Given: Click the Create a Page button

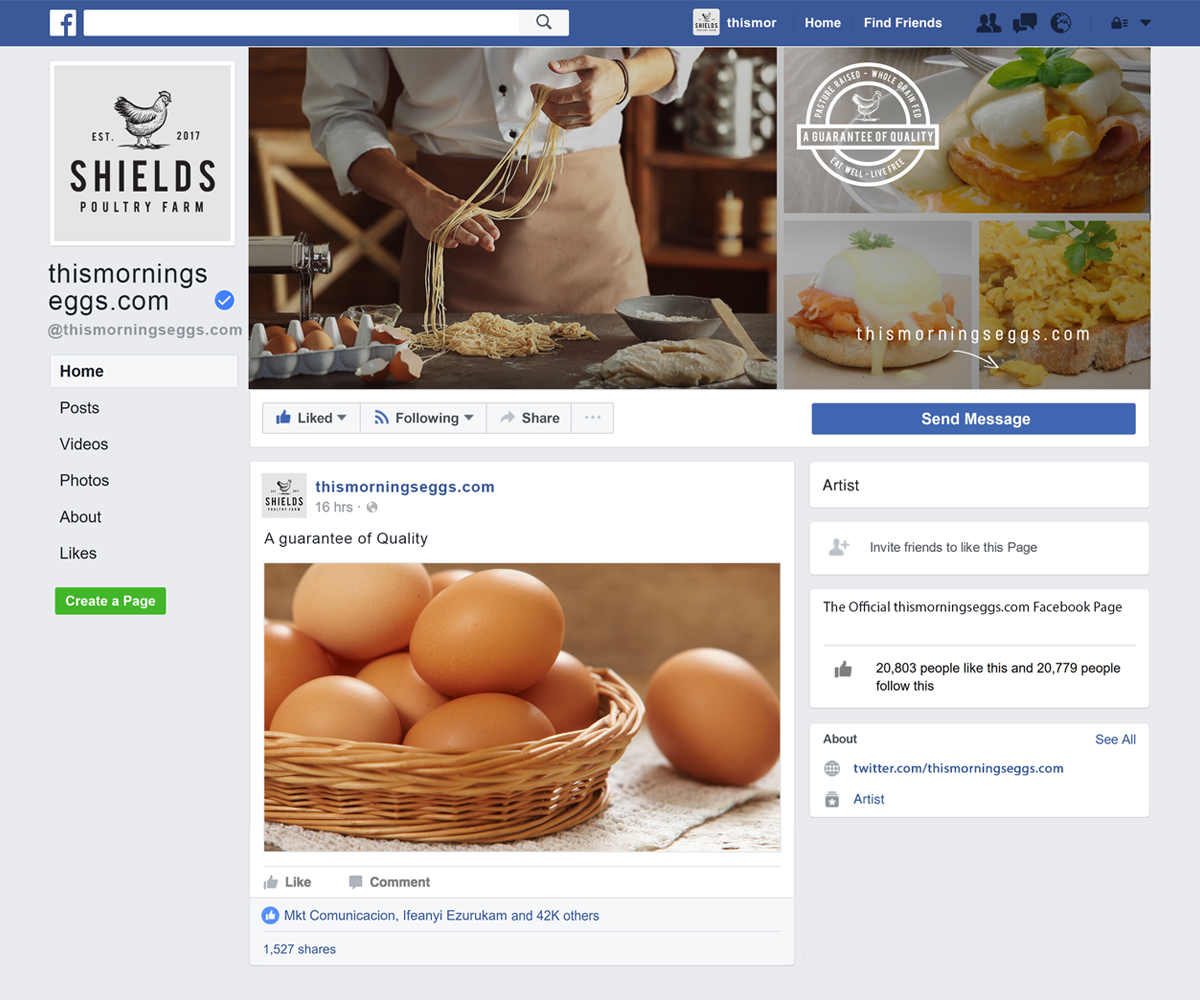Looking at the screenshot, I should 110,601.
